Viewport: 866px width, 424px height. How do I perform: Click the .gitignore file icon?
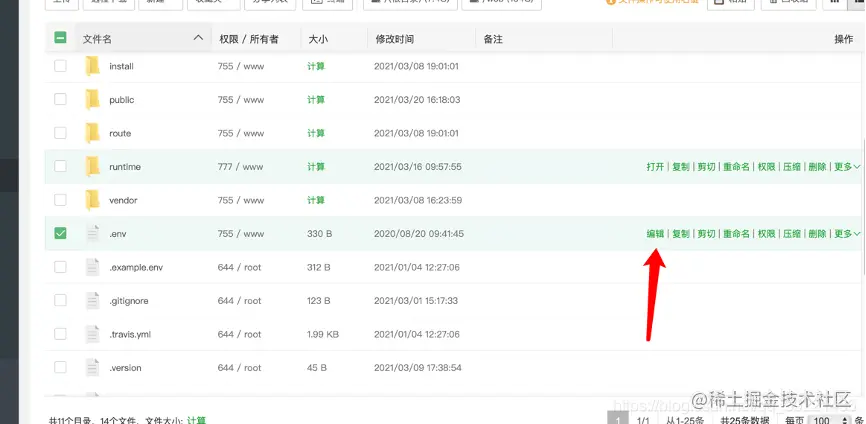pos(92,300)
